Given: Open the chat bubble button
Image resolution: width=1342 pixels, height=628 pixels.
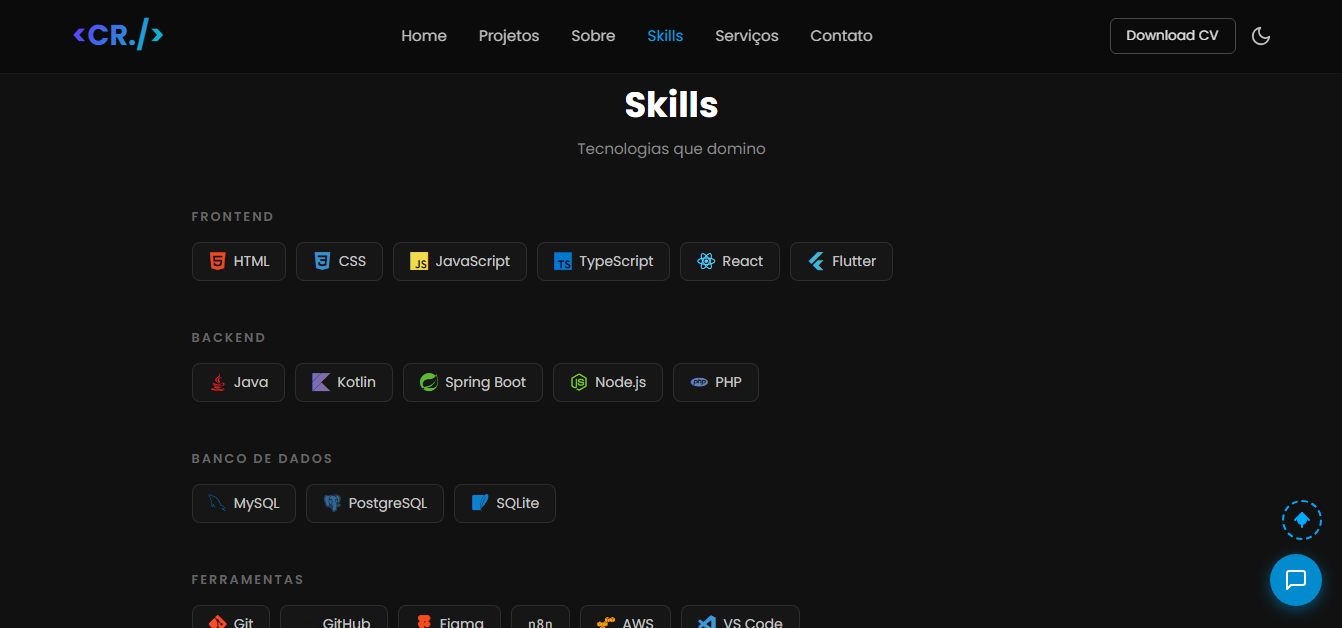Looking at the screenshot, I should (1296, 580).
